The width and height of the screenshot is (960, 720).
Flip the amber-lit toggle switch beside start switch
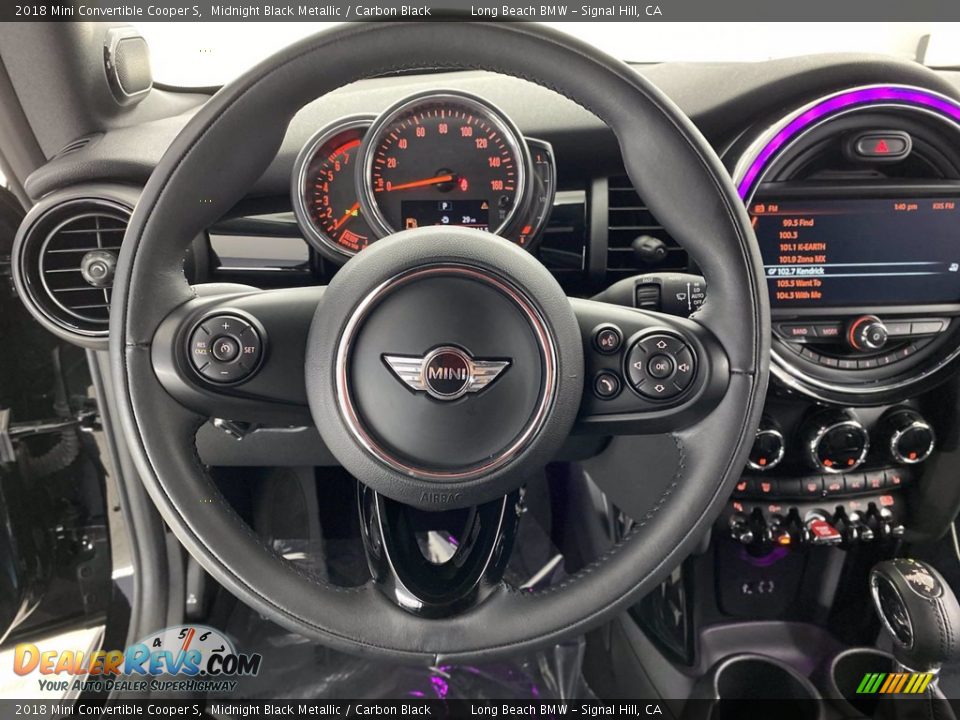point(784,534)
